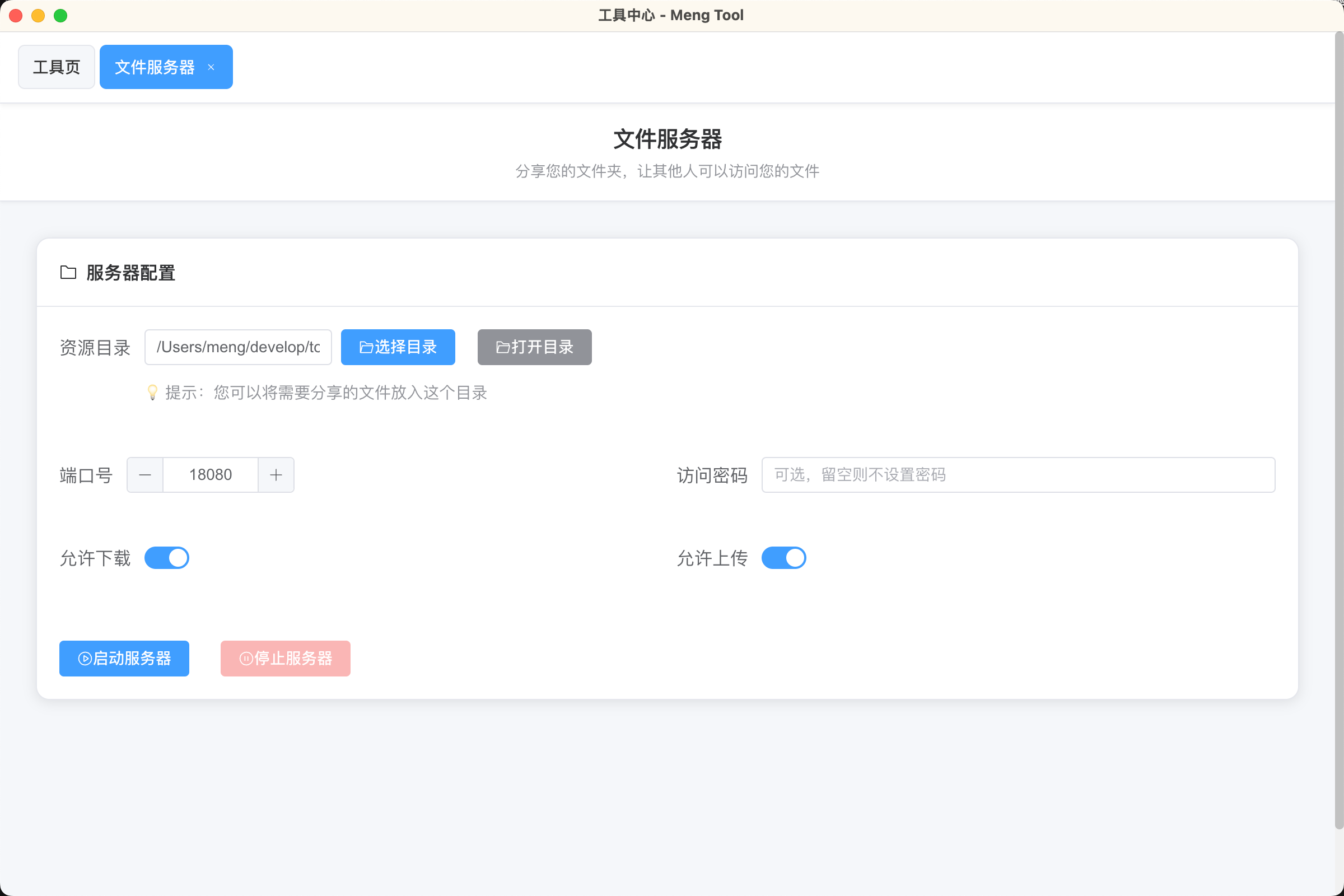Click the folder icon in the 打开目录 button

pos(502,347)
